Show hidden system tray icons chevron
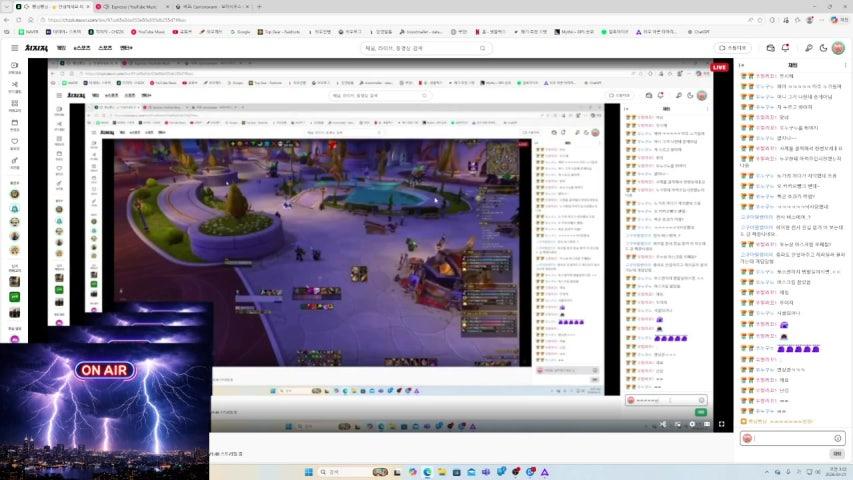853x480 pixels. 767,472
